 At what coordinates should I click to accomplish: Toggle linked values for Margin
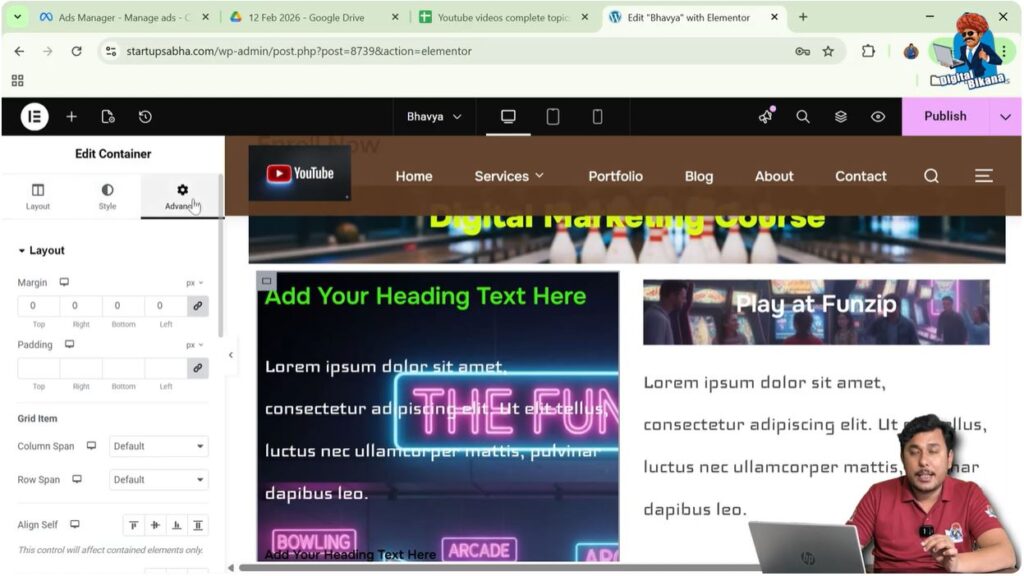point(196,306)
